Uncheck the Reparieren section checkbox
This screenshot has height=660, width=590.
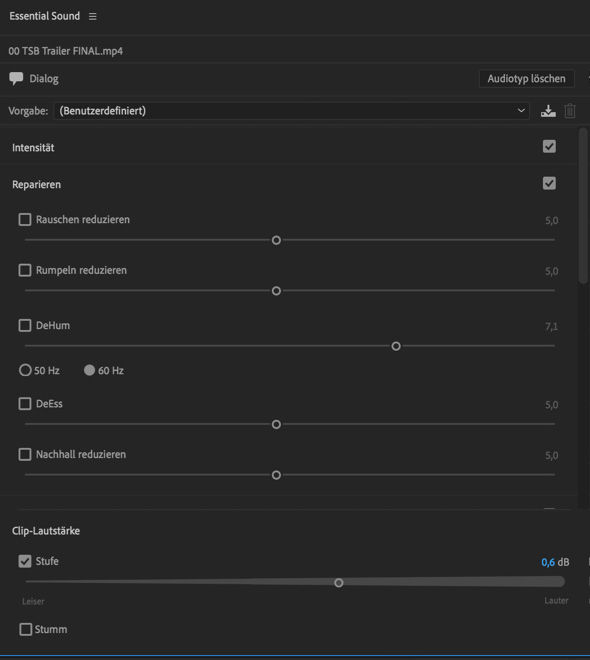pos(549,184)
